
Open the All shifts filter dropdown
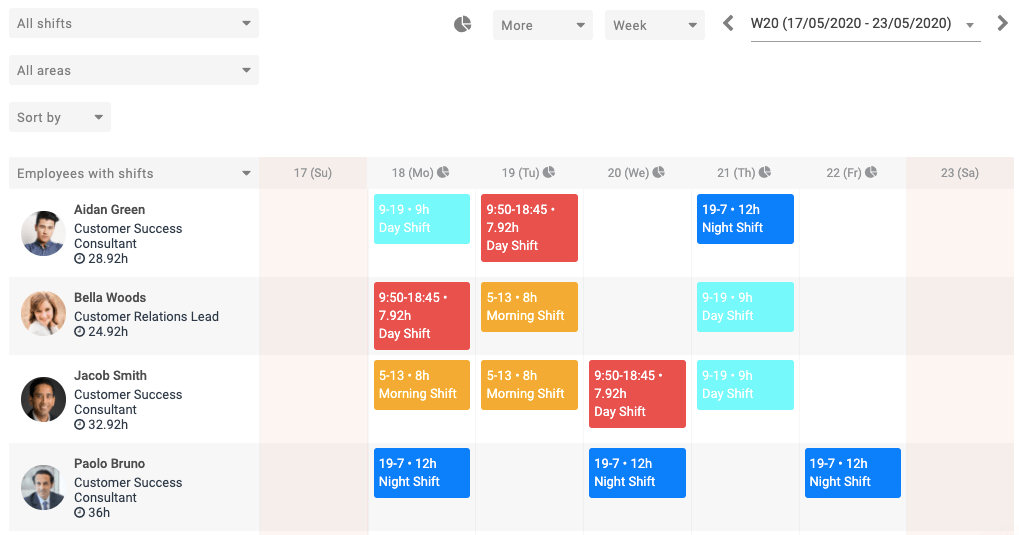click(133, 23)
